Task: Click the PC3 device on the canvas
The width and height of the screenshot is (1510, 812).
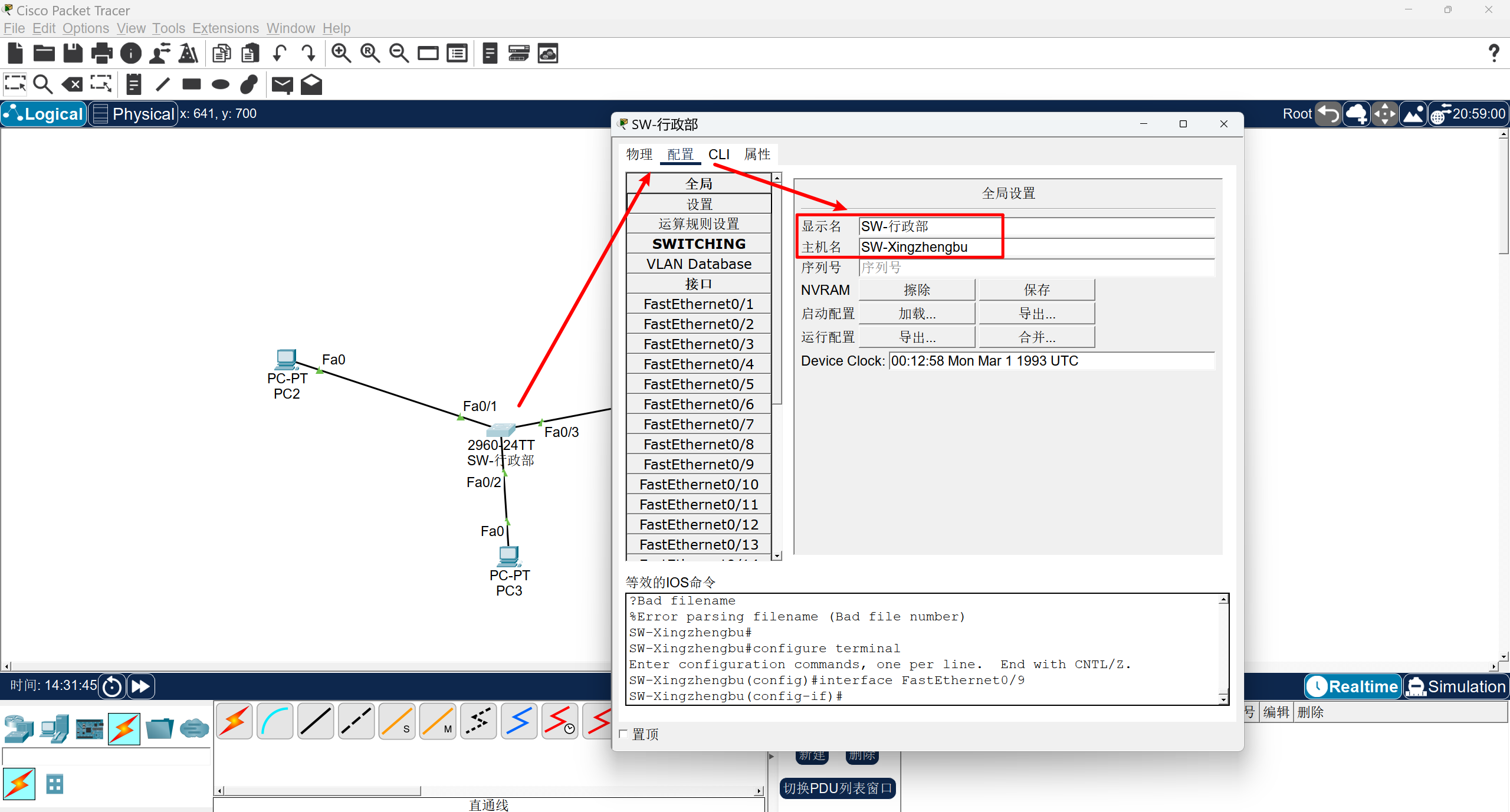Action: click(509, 555)
